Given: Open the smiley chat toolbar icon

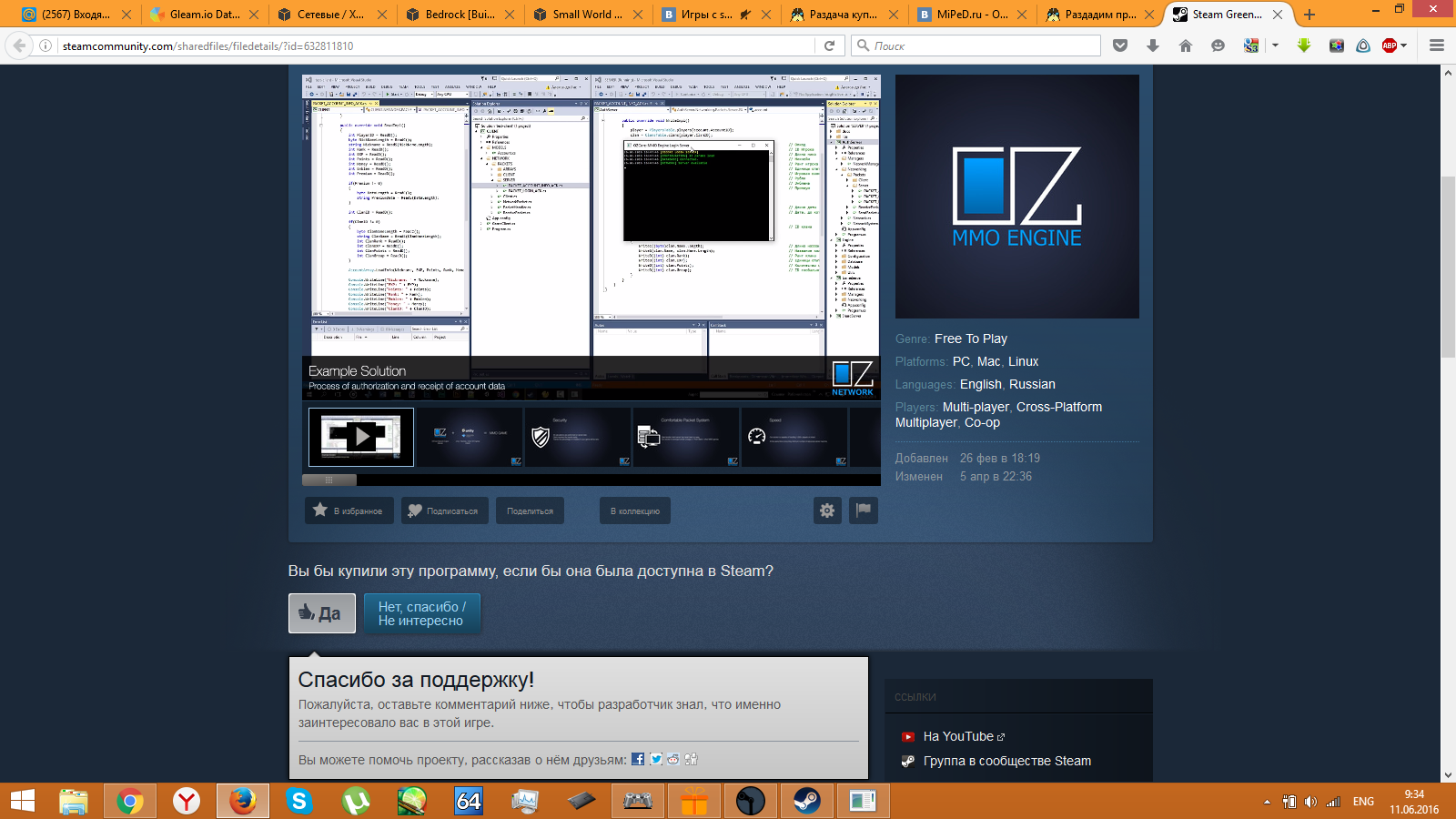Looking at the screenshot, I should (1218, 45).
